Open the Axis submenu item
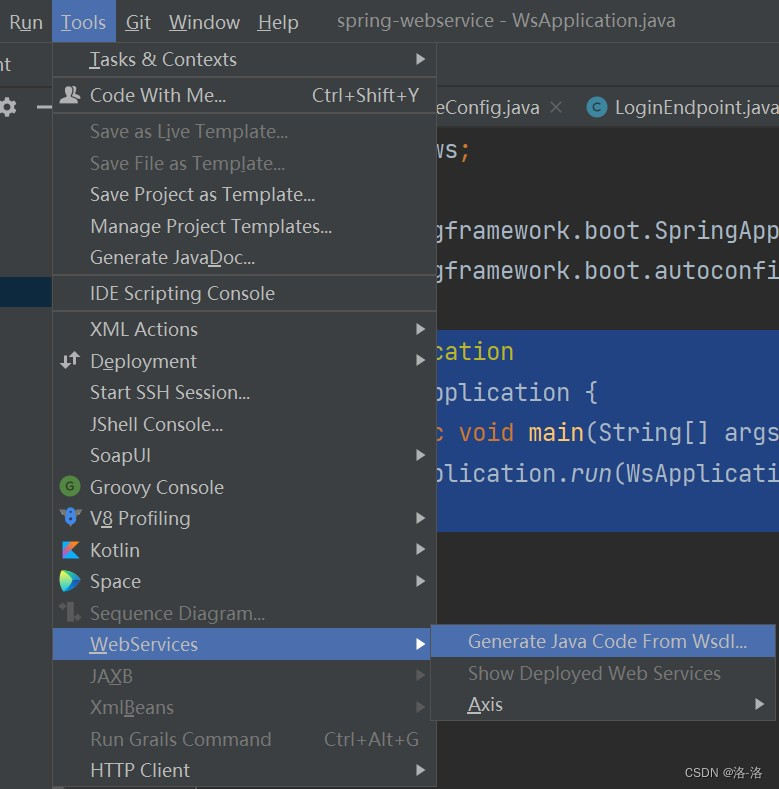Image resolution: width=779 pixels, height=789 pixels. [603, 704]
